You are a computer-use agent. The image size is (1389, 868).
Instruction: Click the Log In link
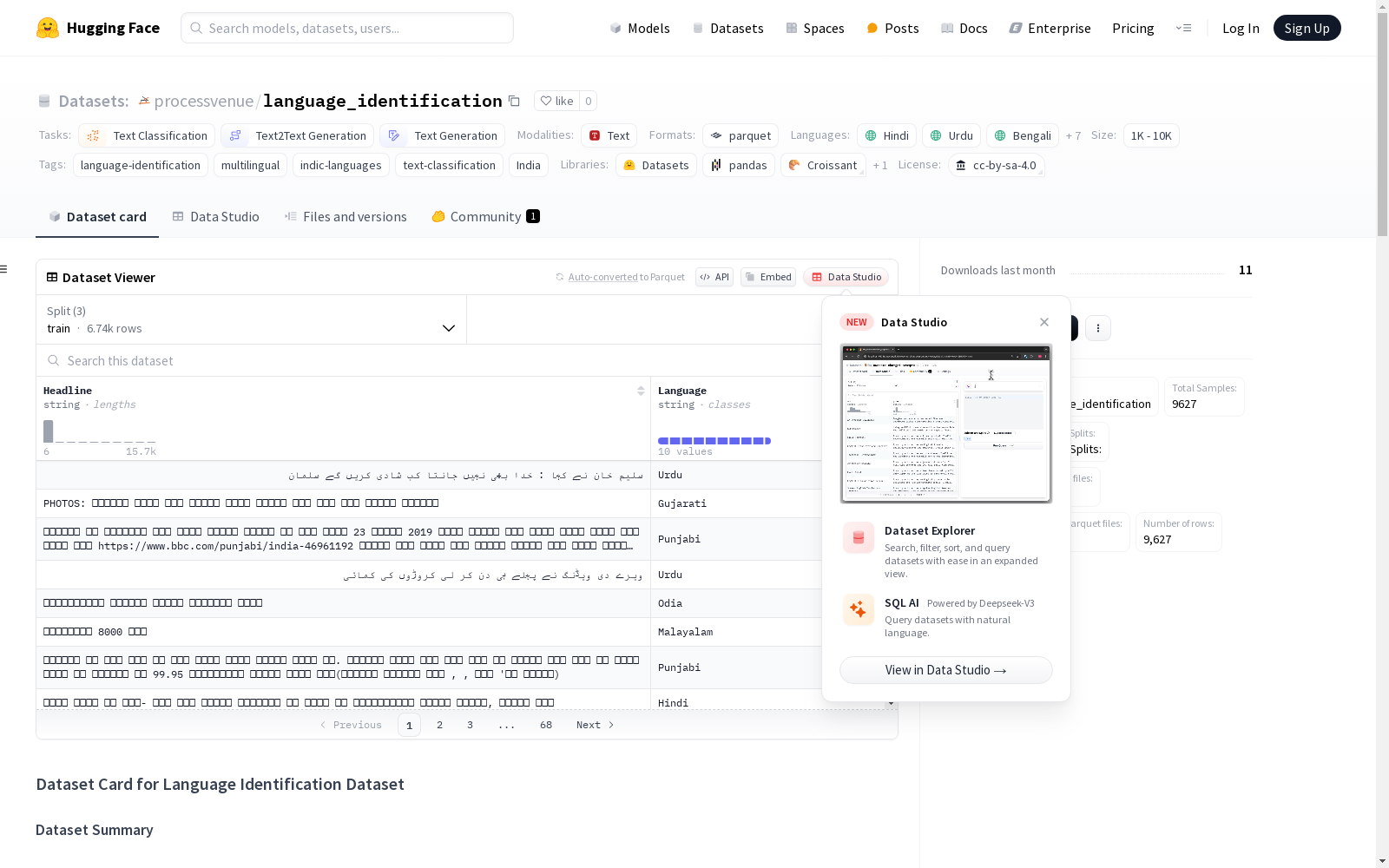[1241, 28]
